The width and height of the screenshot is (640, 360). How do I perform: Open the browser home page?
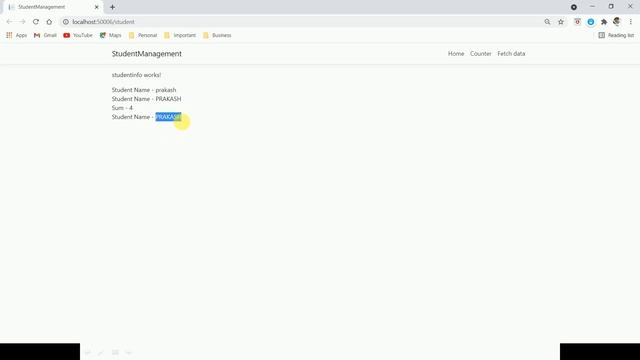tap(49, 22)
